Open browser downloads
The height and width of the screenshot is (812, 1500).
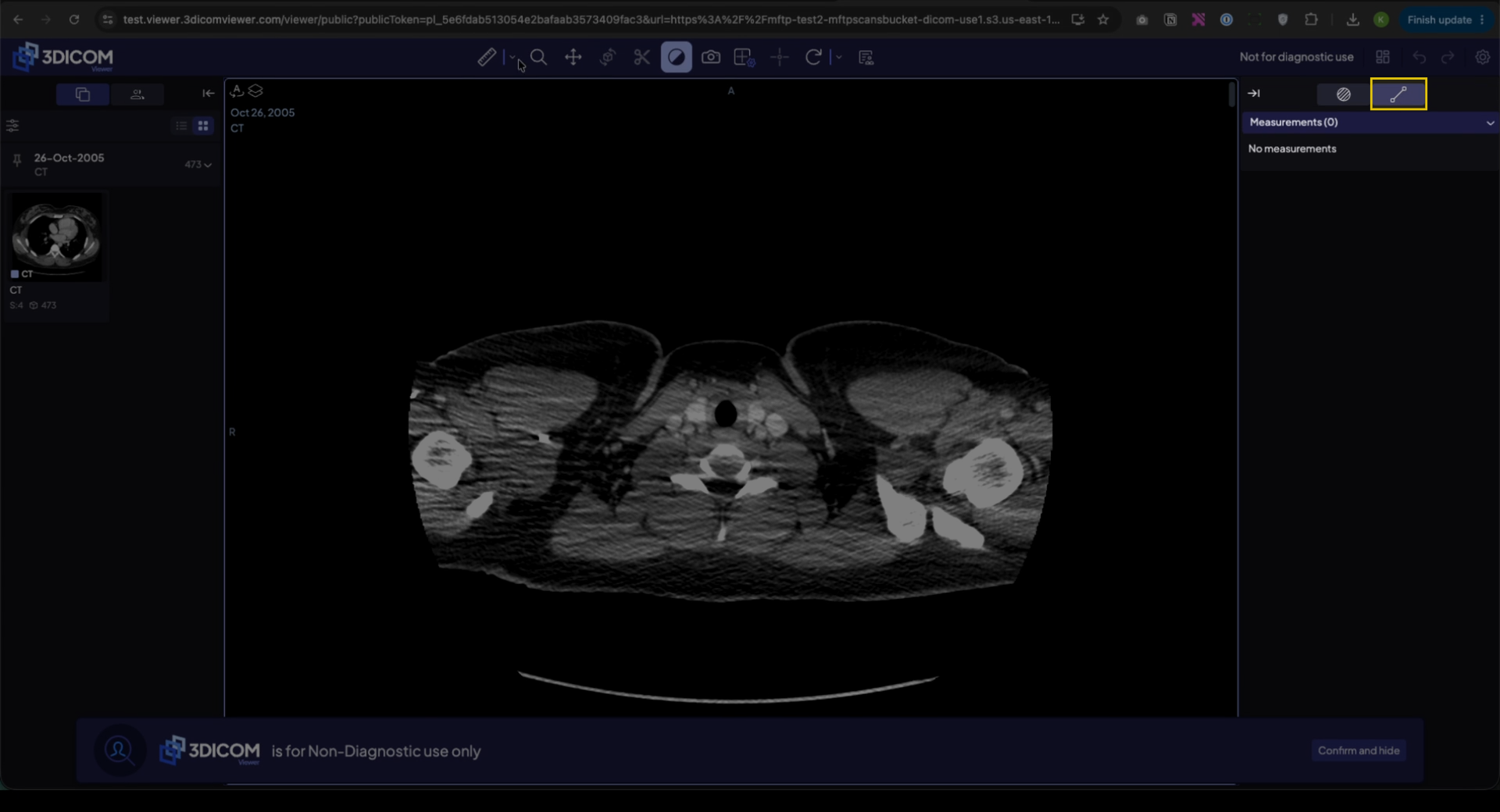point(1352,20)
